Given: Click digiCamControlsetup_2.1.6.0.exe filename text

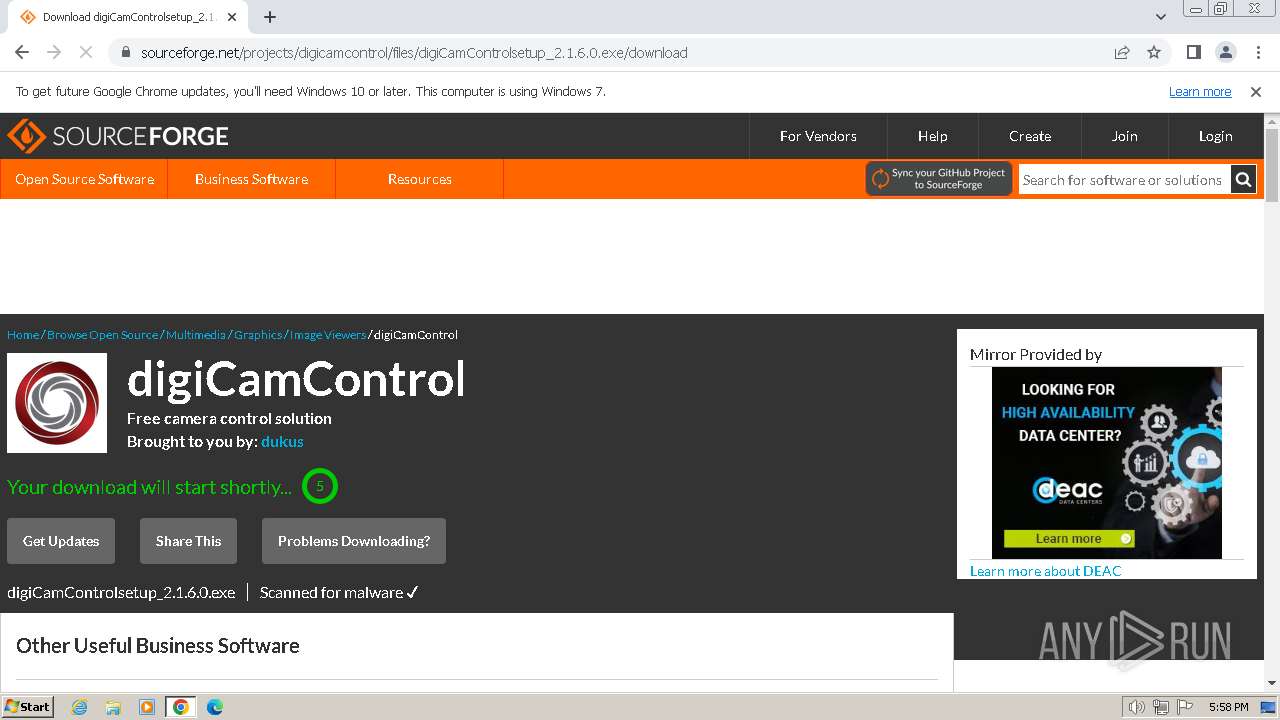Looking at the screenshot, I should coord(121,592).
